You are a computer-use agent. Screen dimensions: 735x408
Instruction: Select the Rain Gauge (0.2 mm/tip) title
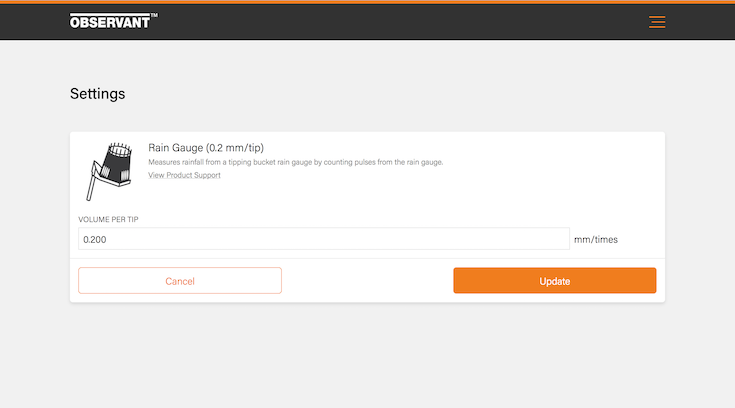(x=206, y=148)
